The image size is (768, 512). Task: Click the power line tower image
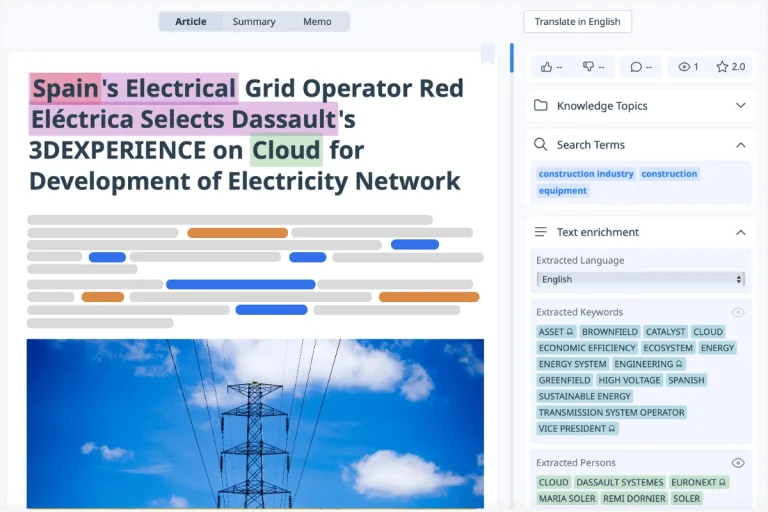point(255,423)
